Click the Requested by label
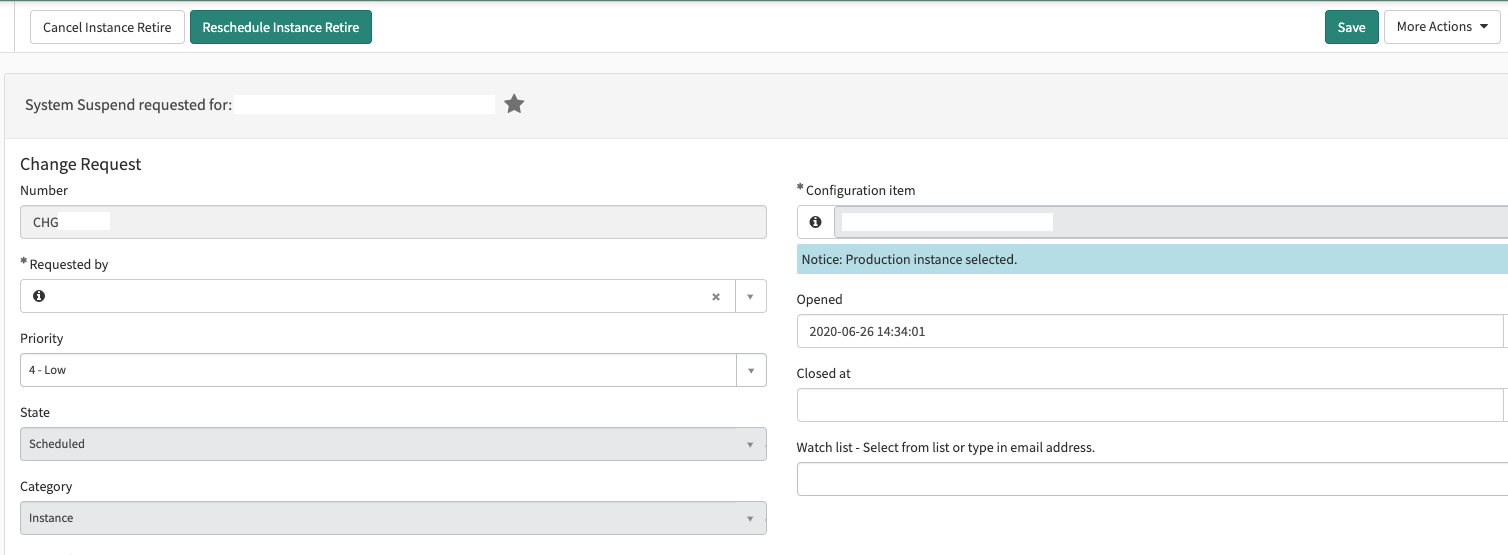Viewport: 1508px width, 555px height. click(x=69, y=264)
